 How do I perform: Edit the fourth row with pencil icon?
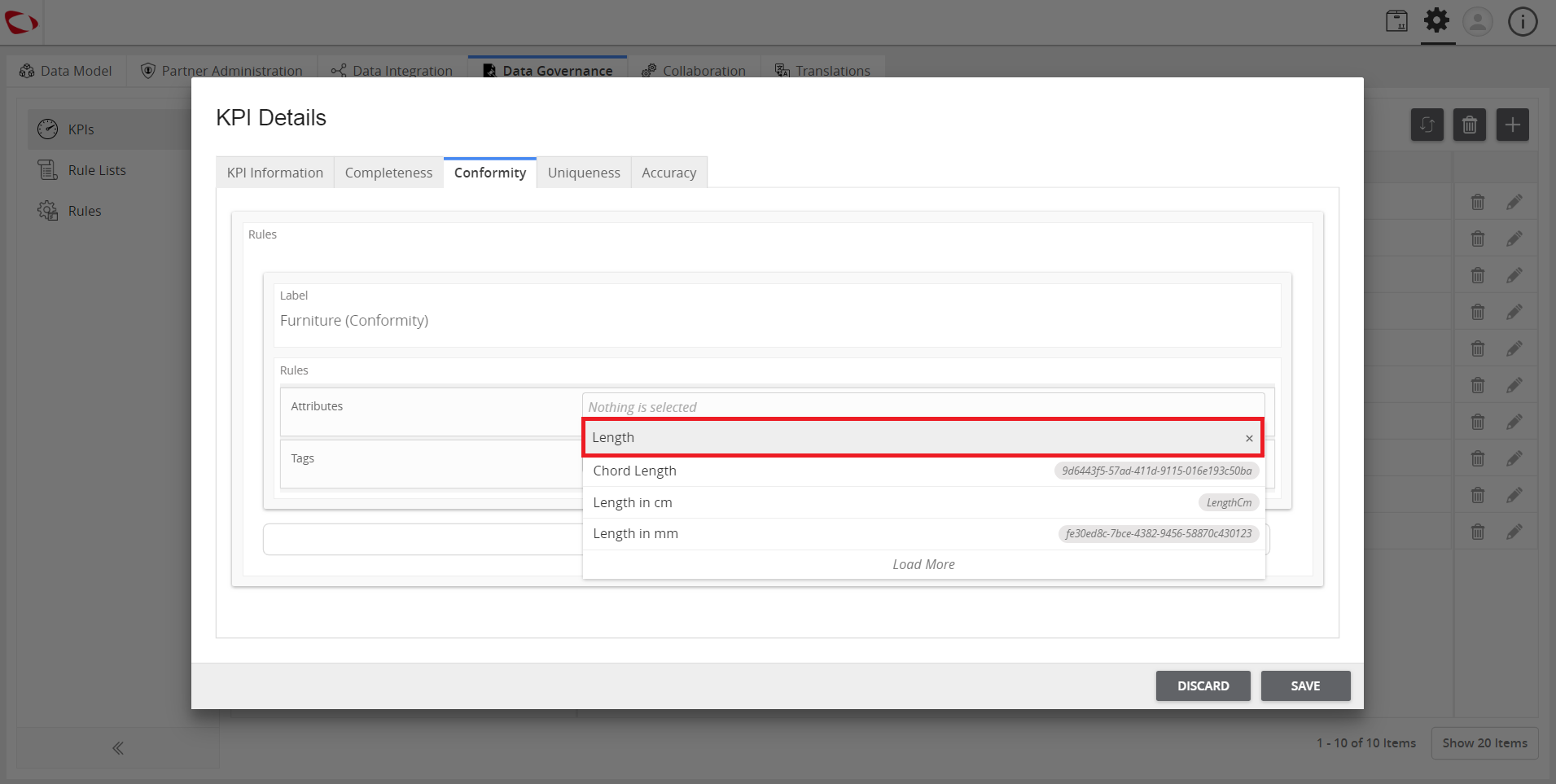coord(1514,312)
